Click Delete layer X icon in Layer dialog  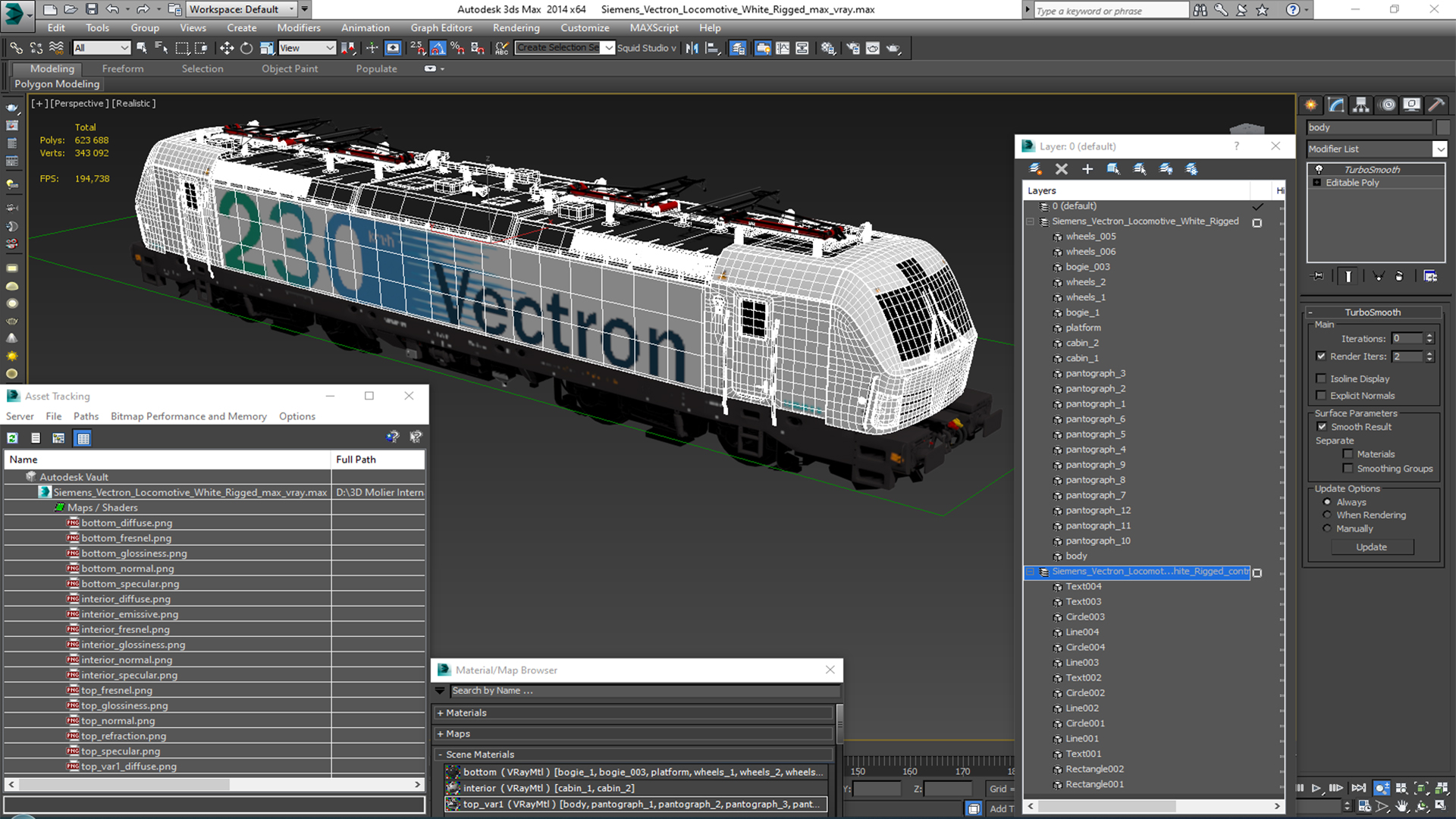pos(1062,169)
